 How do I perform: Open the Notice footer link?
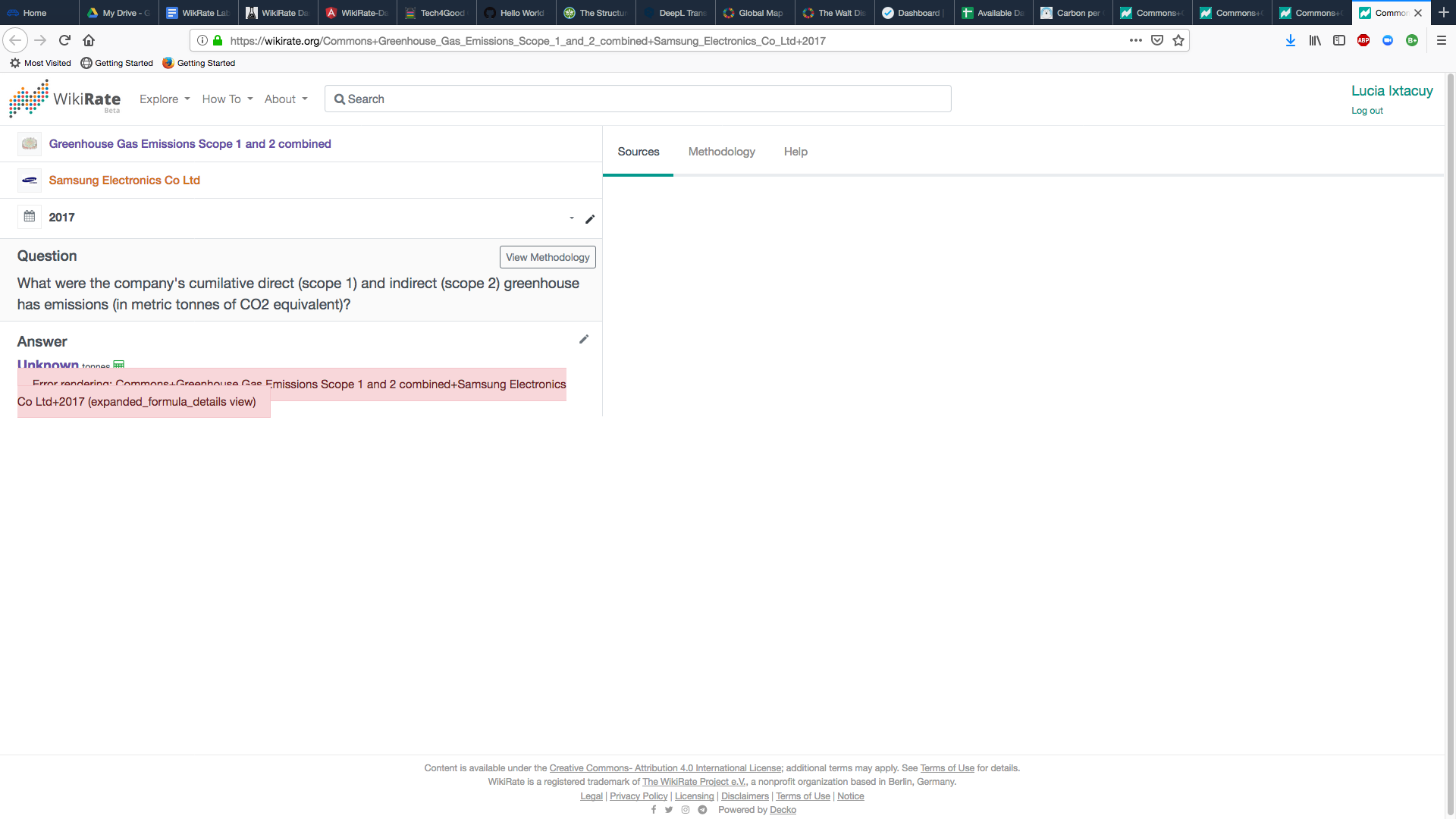pyautogui.click(x=850, y=796)
